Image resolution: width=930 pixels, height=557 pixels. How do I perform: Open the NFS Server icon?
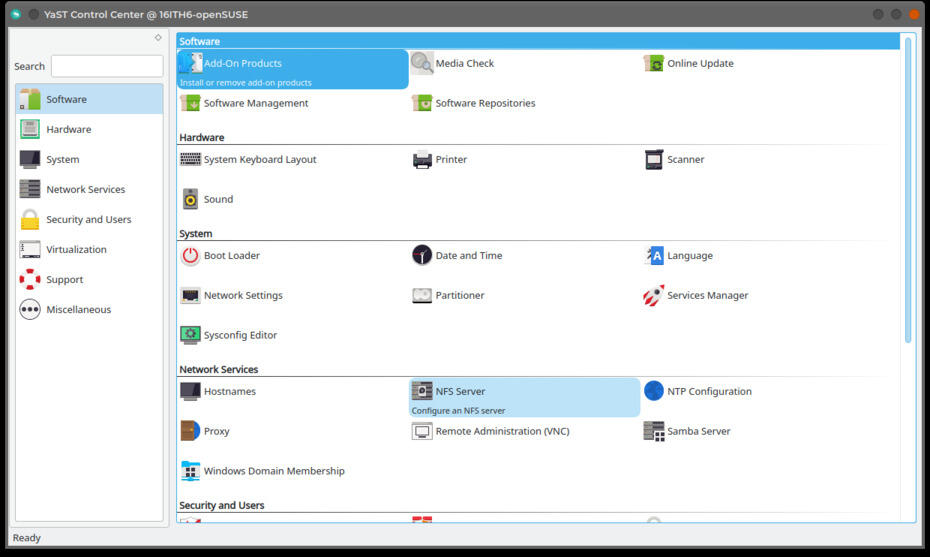click(422, 391)
